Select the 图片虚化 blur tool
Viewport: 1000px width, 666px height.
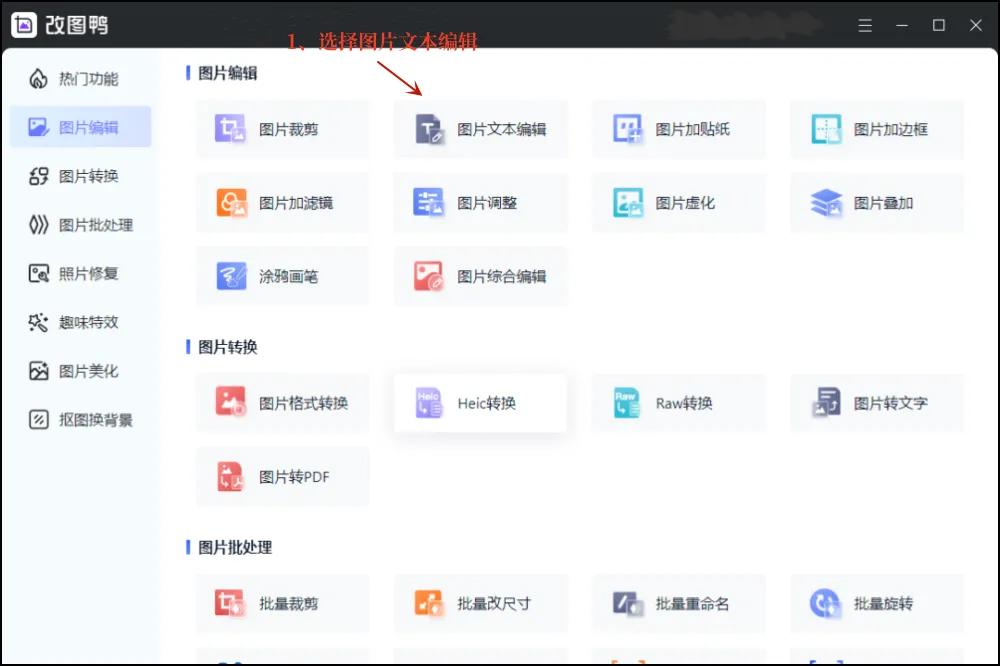coord(678,202)
